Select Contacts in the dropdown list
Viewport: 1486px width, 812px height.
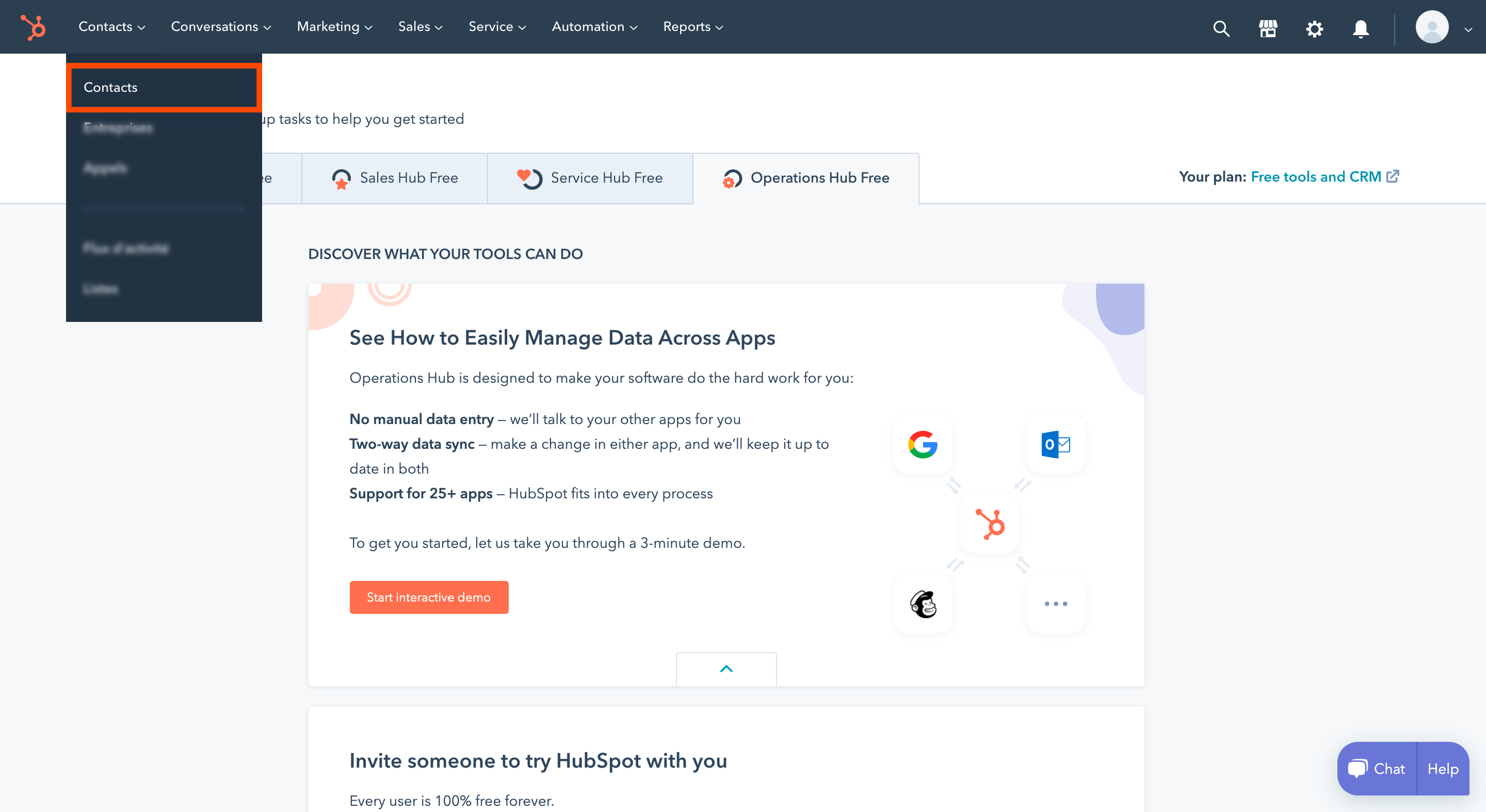pos(164,87)
